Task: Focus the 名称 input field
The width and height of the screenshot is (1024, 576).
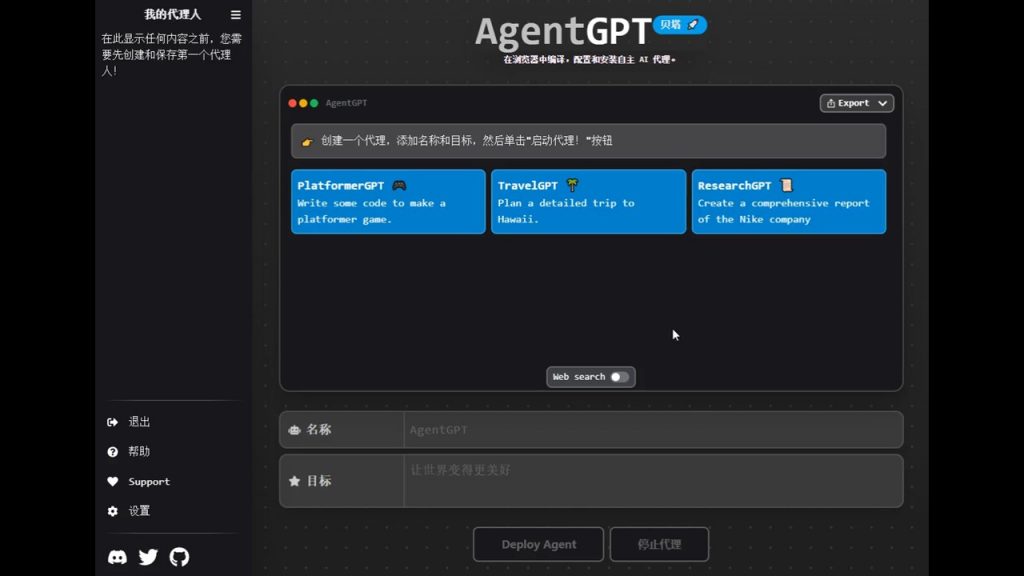Action: click(x=653, y=430)
